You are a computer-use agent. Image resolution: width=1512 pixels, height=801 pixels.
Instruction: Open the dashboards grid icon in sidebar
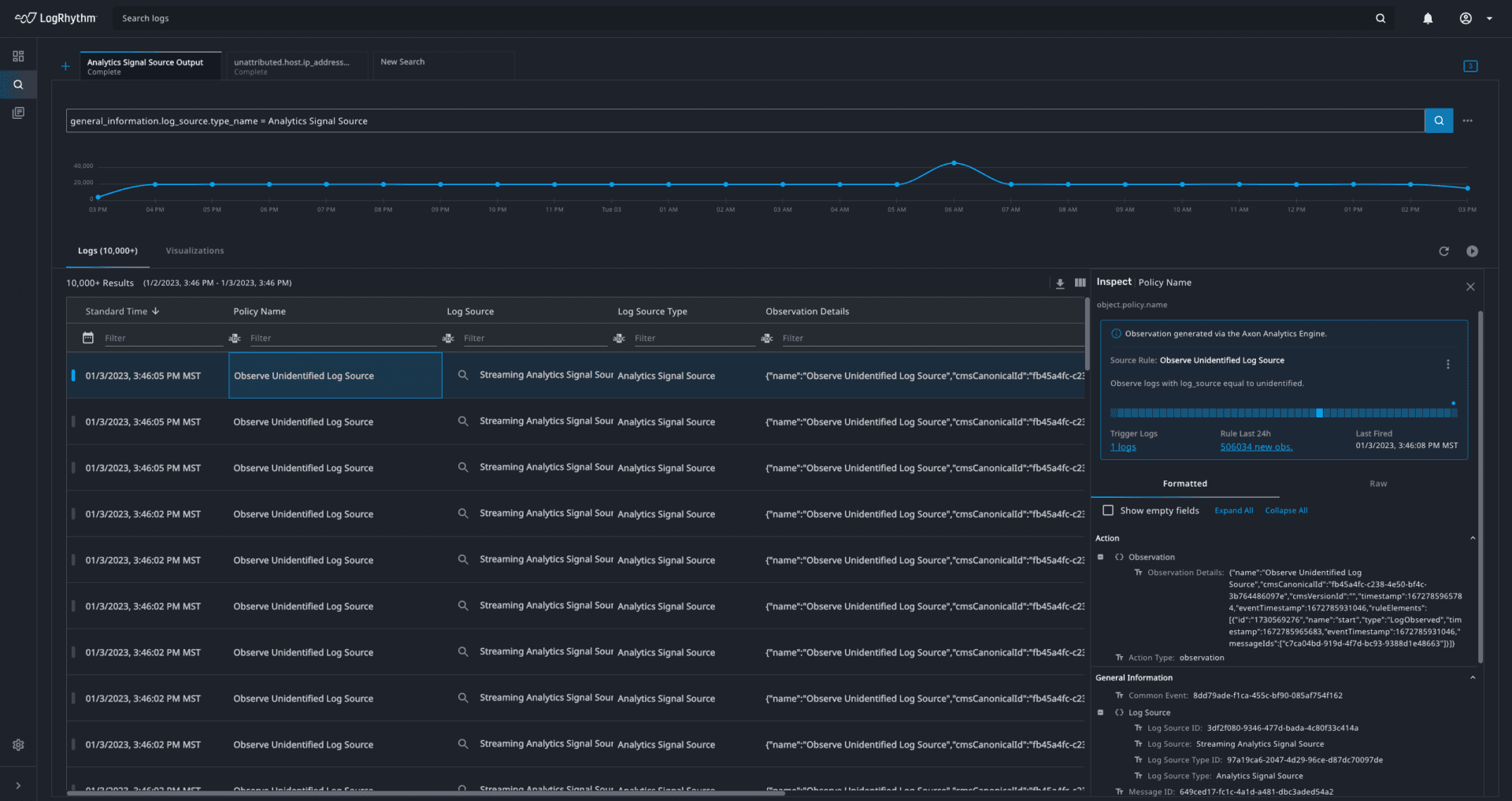(17, 56)
